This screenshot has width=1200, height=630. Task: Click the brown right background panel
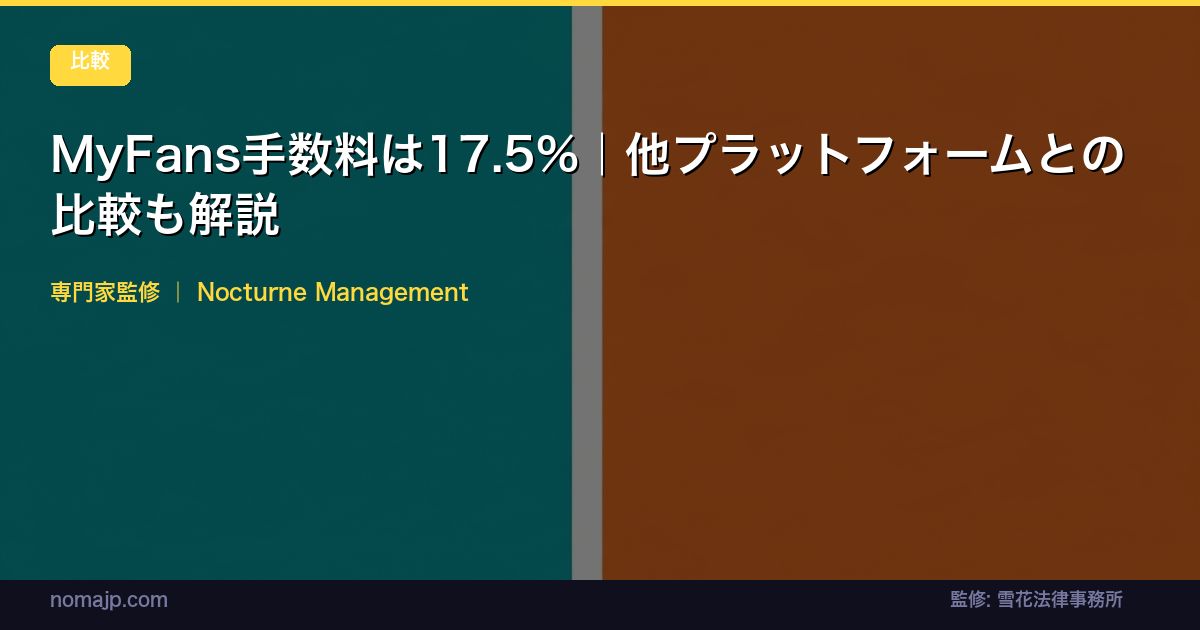900,420
